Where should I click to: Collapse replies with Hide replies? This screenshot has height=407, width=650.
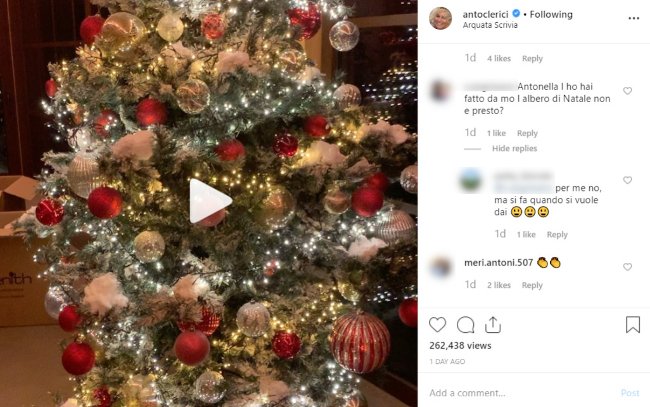click(x=515, y=148)
